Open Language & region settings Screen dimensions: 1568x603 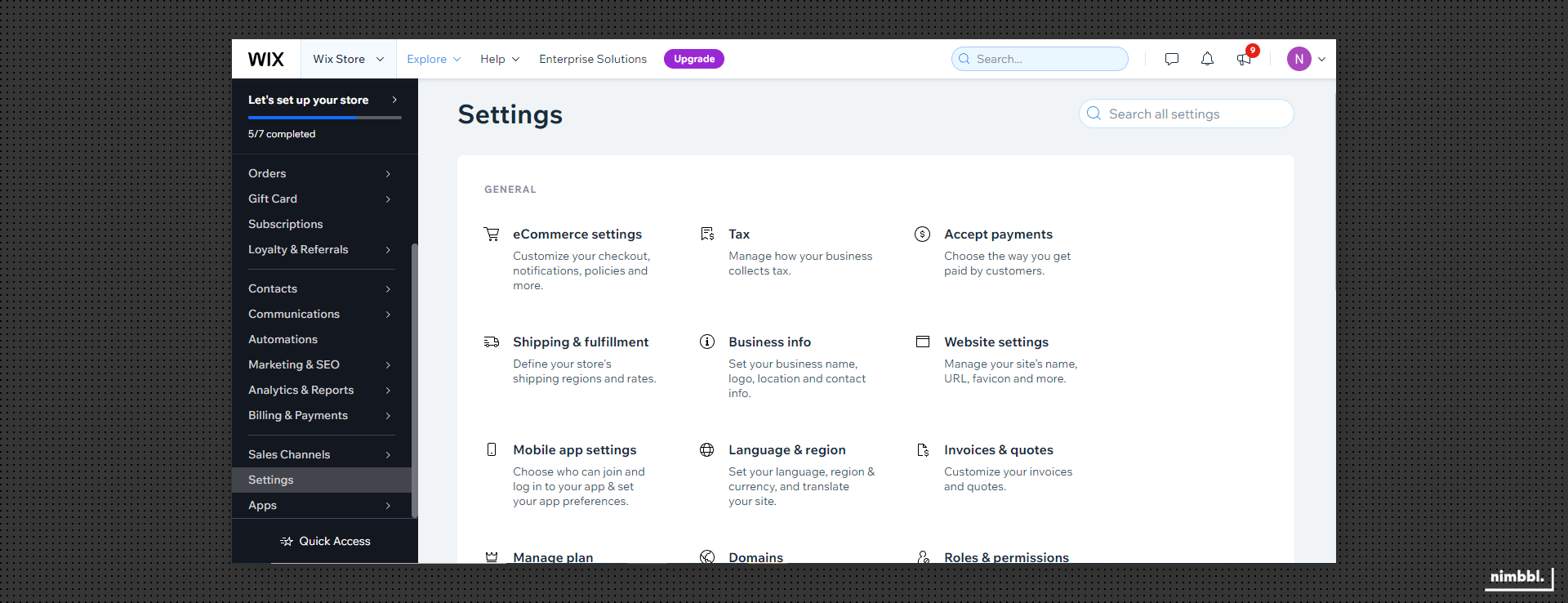coord(787,449)
